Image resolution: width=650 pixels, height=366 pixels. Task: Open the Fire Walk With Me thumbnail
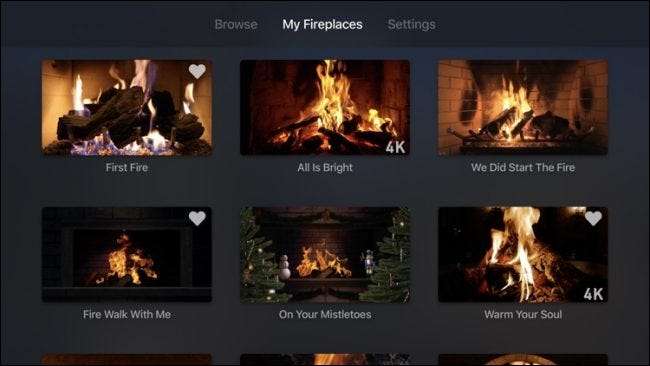point(127,255)
